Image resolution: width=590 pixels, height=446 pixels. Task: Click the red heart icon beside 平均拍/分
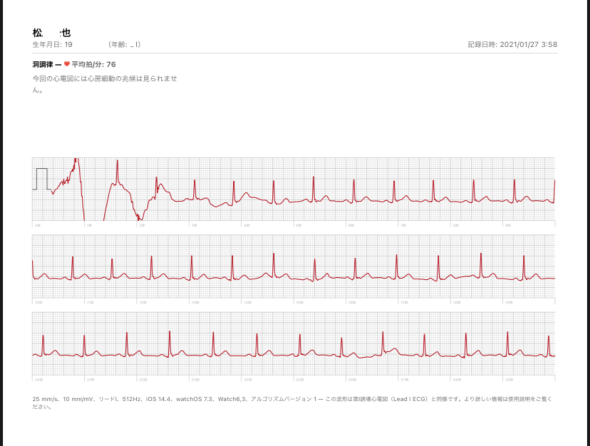67,64
